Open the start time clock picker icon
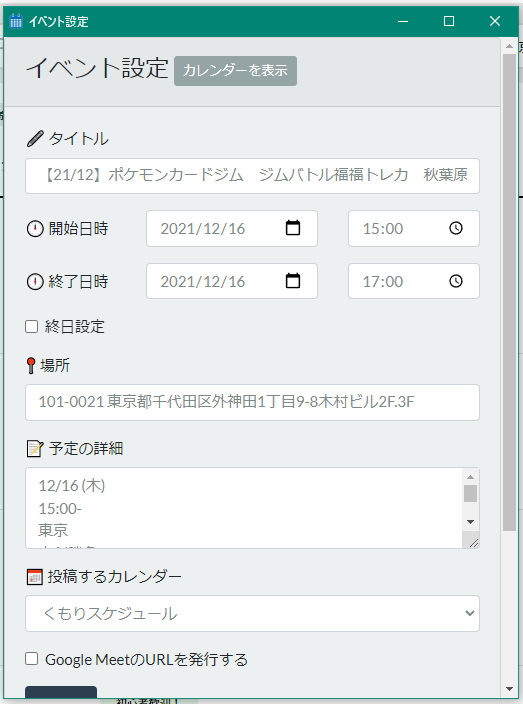This screenshot has width=523, height=704. pos(456,228)
